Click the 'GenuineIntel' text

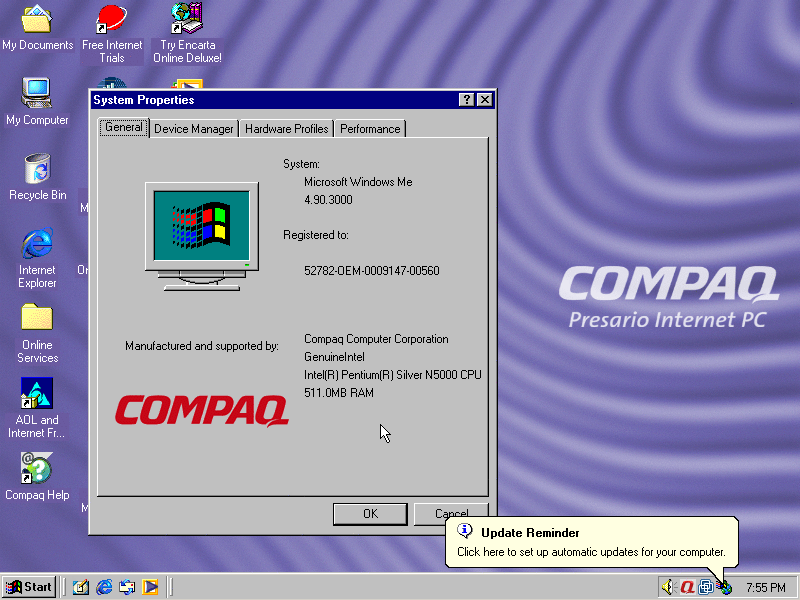click(x=334, y=357)
